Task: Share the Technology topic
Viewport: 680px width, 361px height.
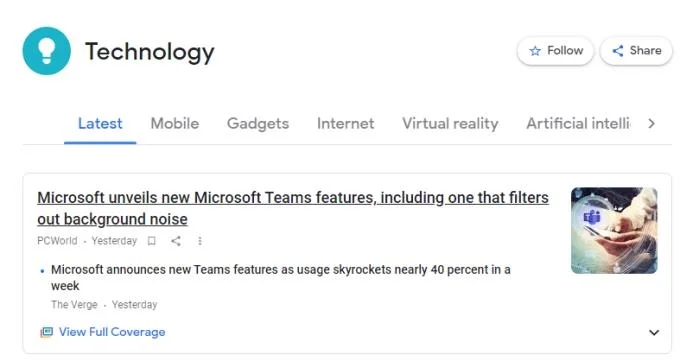Action: [636, 51]
